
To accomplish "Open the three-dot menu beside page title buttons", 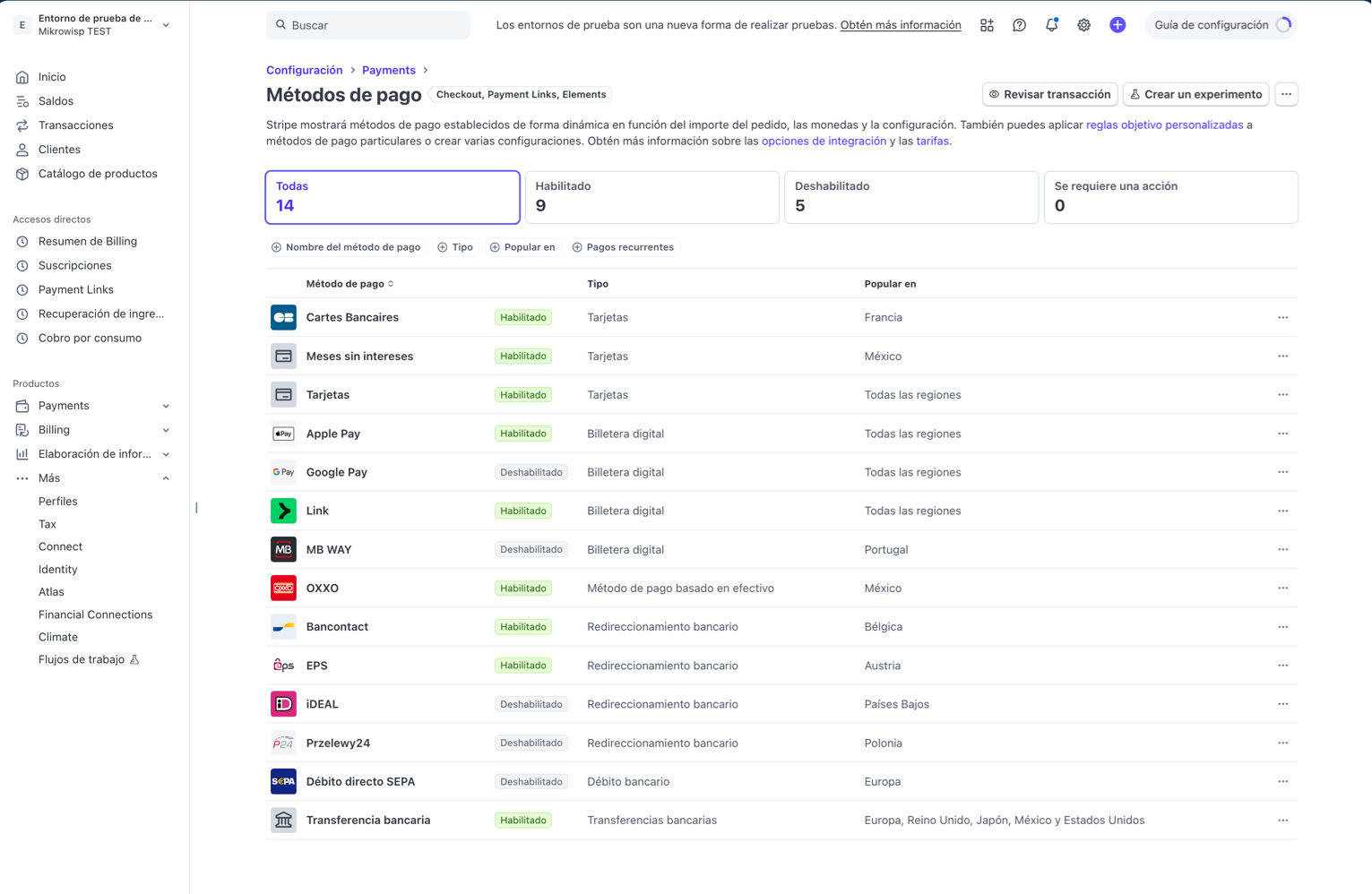I will (1286, 94).
